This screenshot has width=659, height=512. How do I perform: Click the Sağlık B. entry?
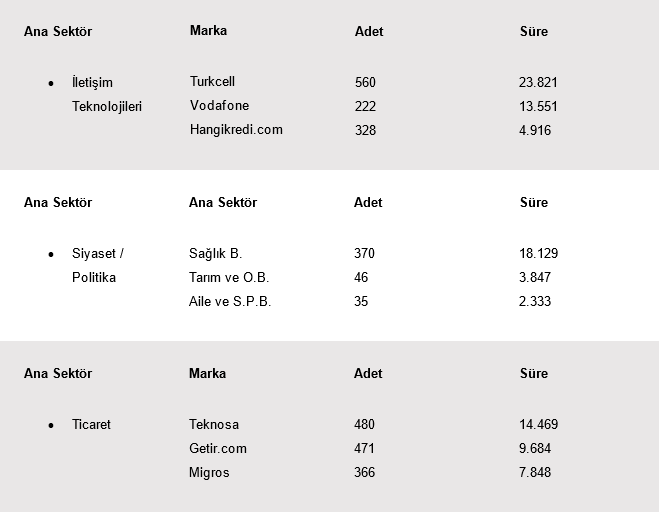tap(215, 254)
